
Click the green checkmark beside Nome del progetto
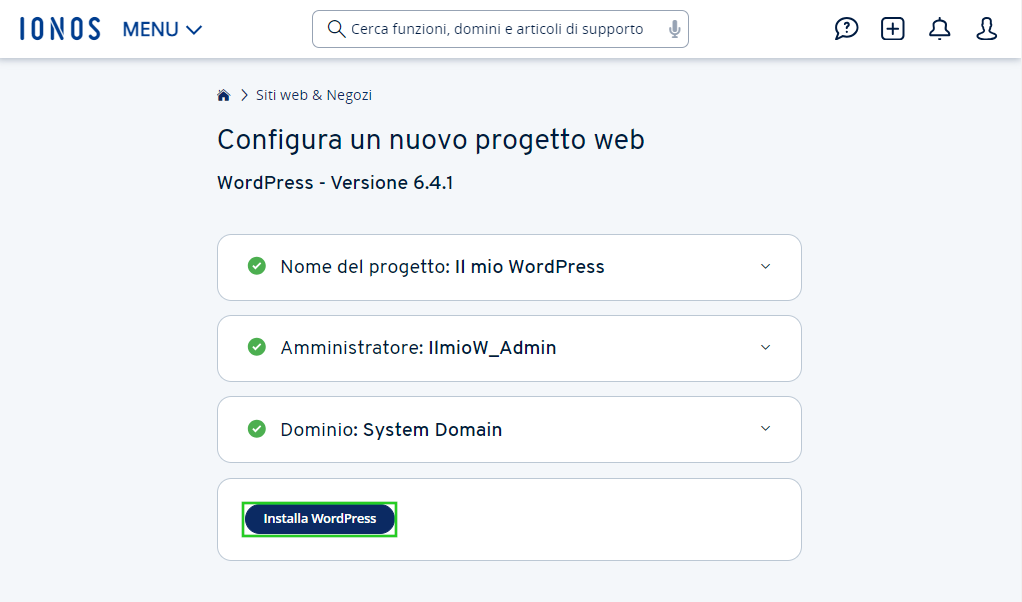(257, 266)
